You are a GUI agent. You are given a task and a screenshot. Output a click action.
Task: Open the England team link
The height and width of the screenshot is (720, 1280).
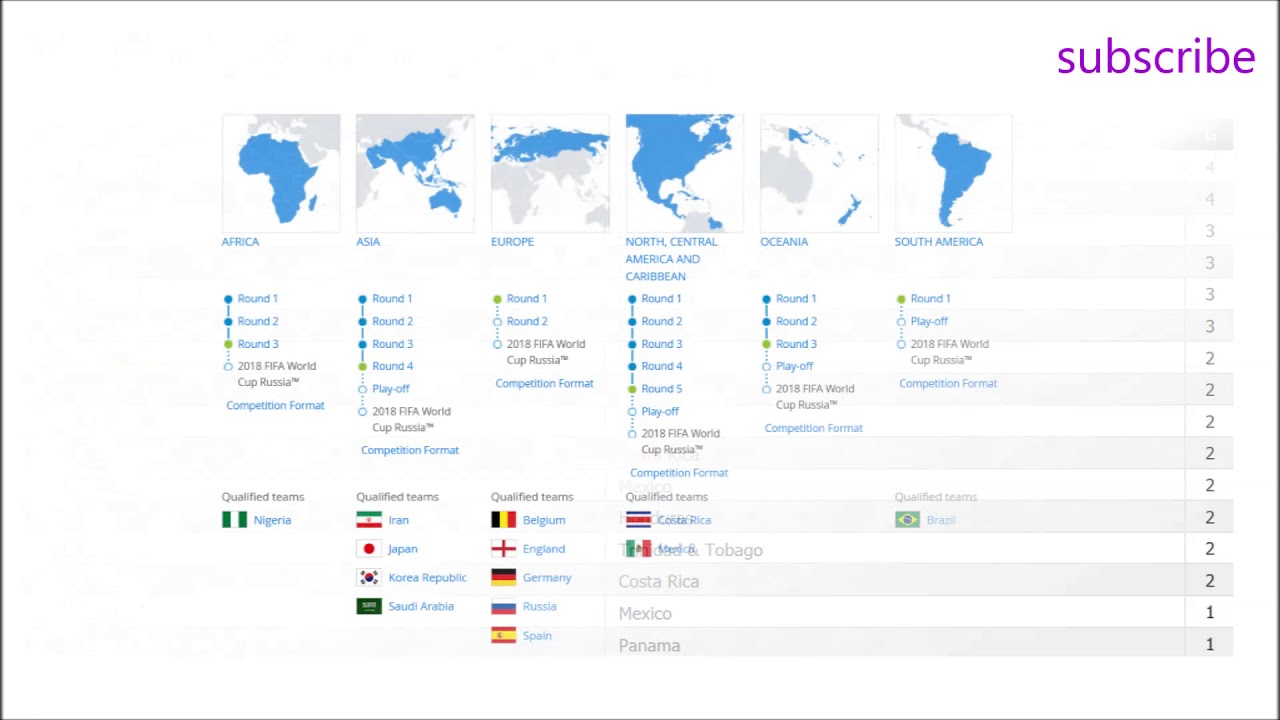[x=544, y=549]
